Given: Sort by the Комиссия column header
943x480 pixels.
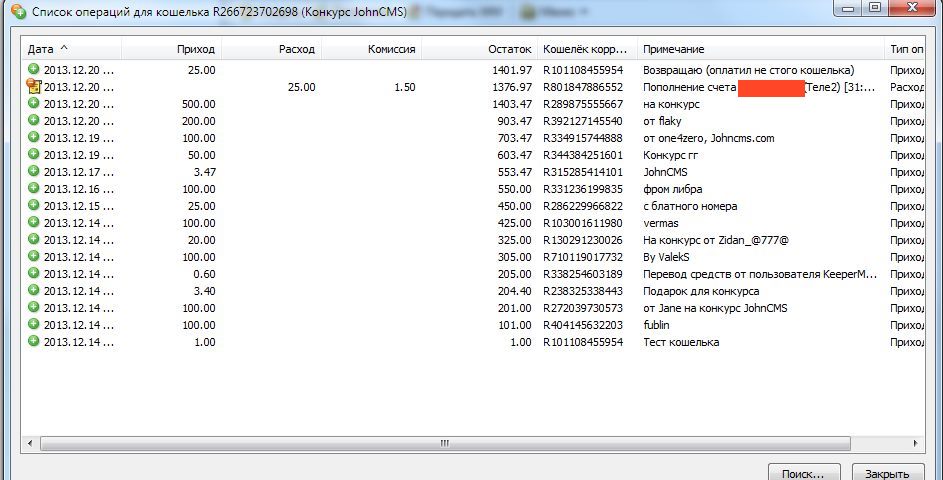Looking at the screenshot, I should (371, 49).
